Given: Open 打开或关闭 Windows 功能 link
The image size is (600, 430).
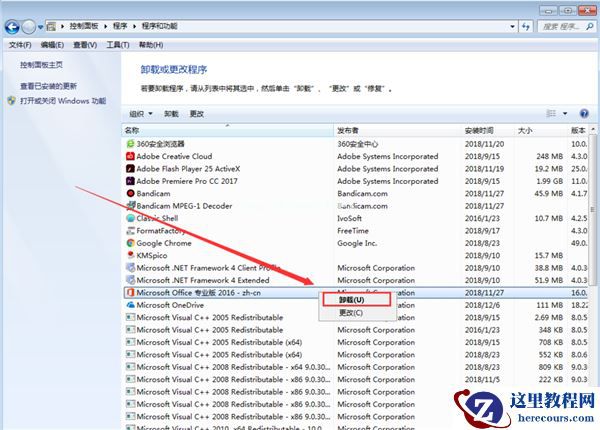Looking at the screenshot, I should 63,101.
